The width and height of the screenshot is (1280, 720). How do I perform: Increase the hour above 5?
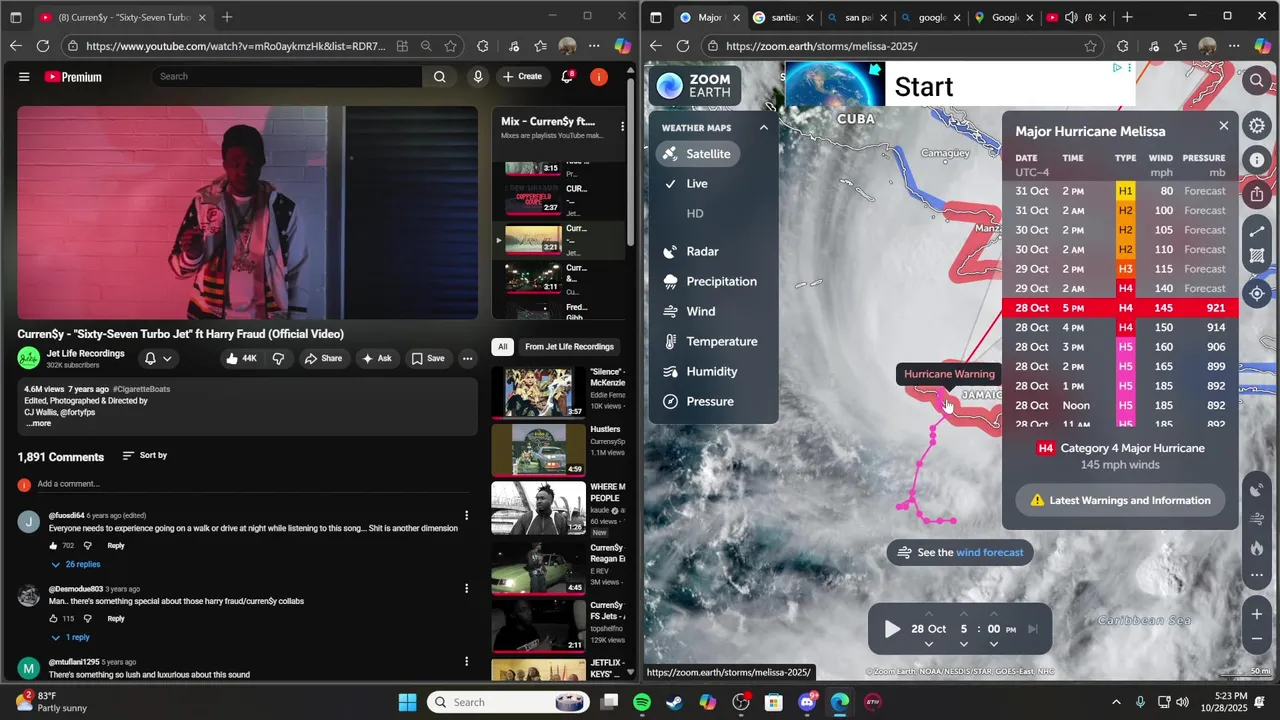tap(964, 613)
